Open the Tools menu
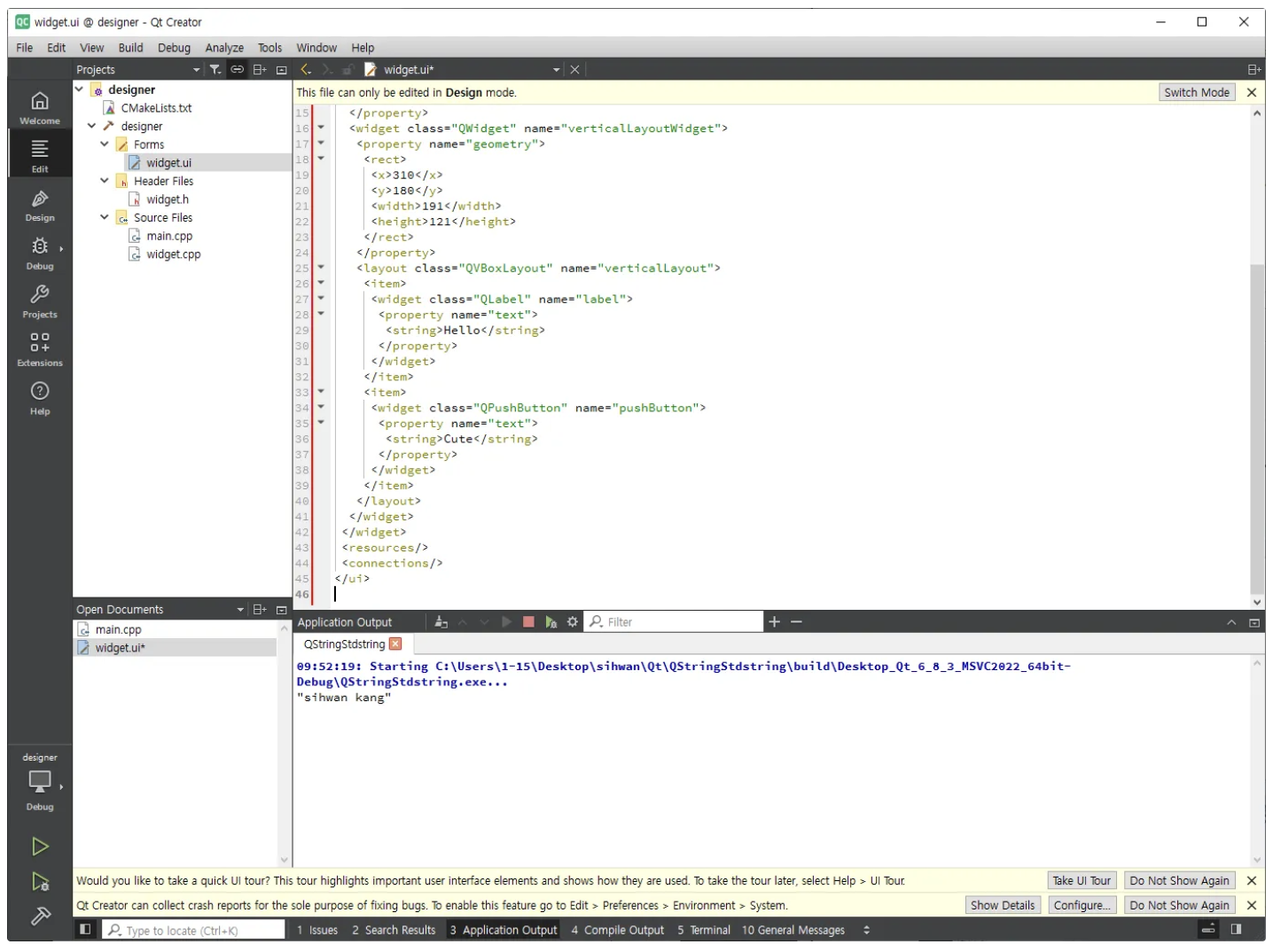This screenshot has height=952, width=1273. click(x=269, y=48)
